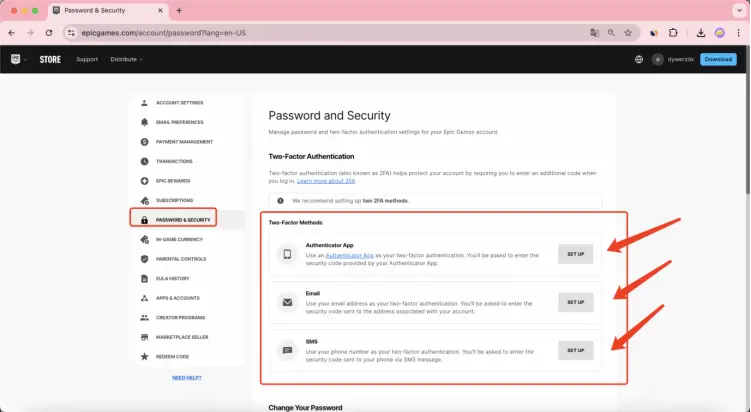751x412 pixels.
Task: Click the dywerzdx username
Action: click(x=681, y=59)
